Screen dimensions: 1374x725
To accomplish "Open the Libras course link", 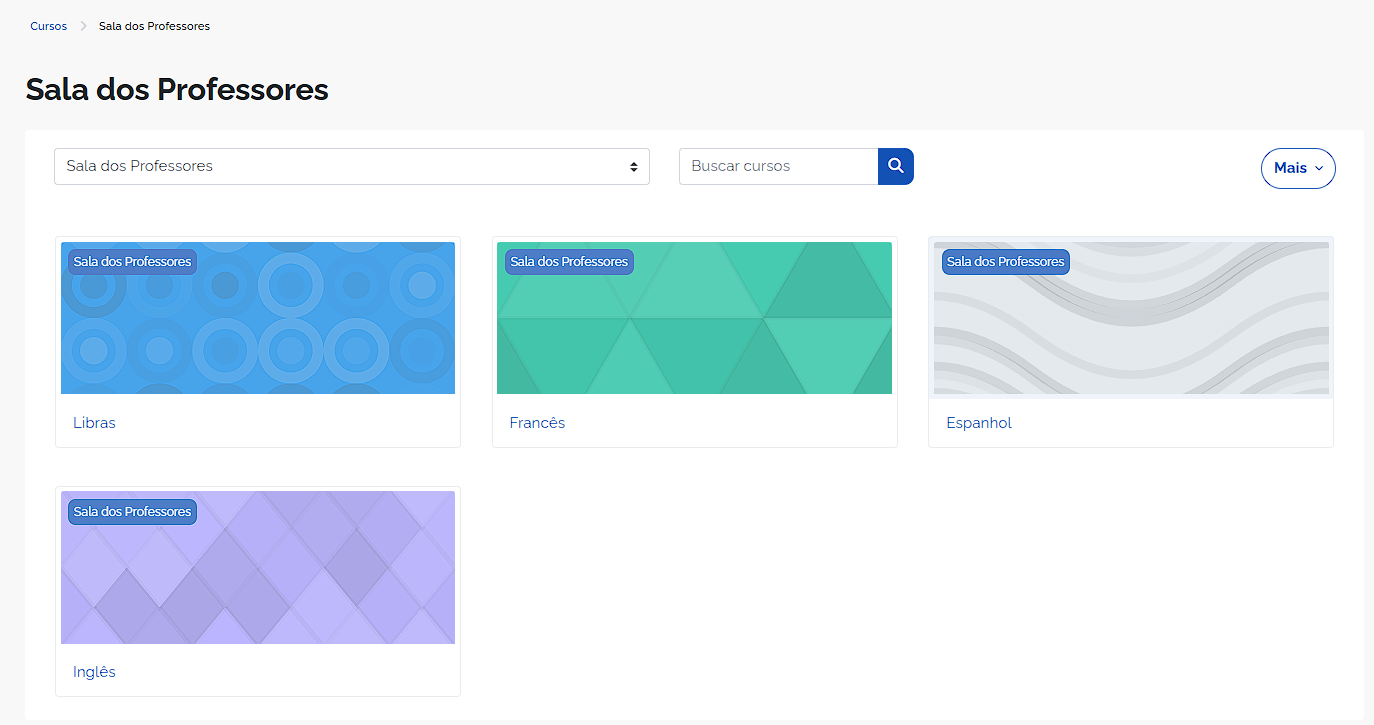I will (94, 423).
